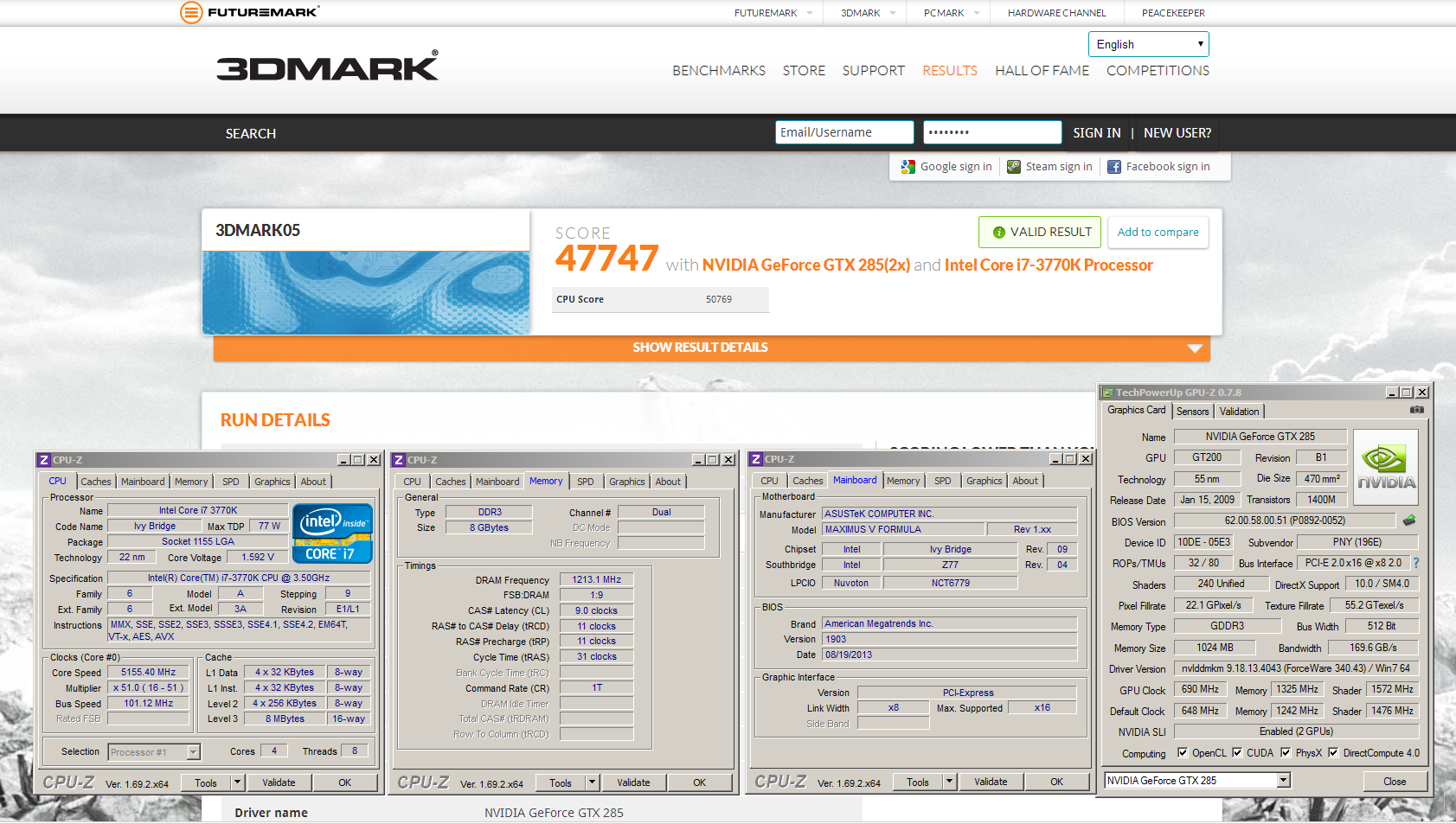Click the Google sign in icon
Viewport: 1456px width, 824px height.
[x=908, y=167]
